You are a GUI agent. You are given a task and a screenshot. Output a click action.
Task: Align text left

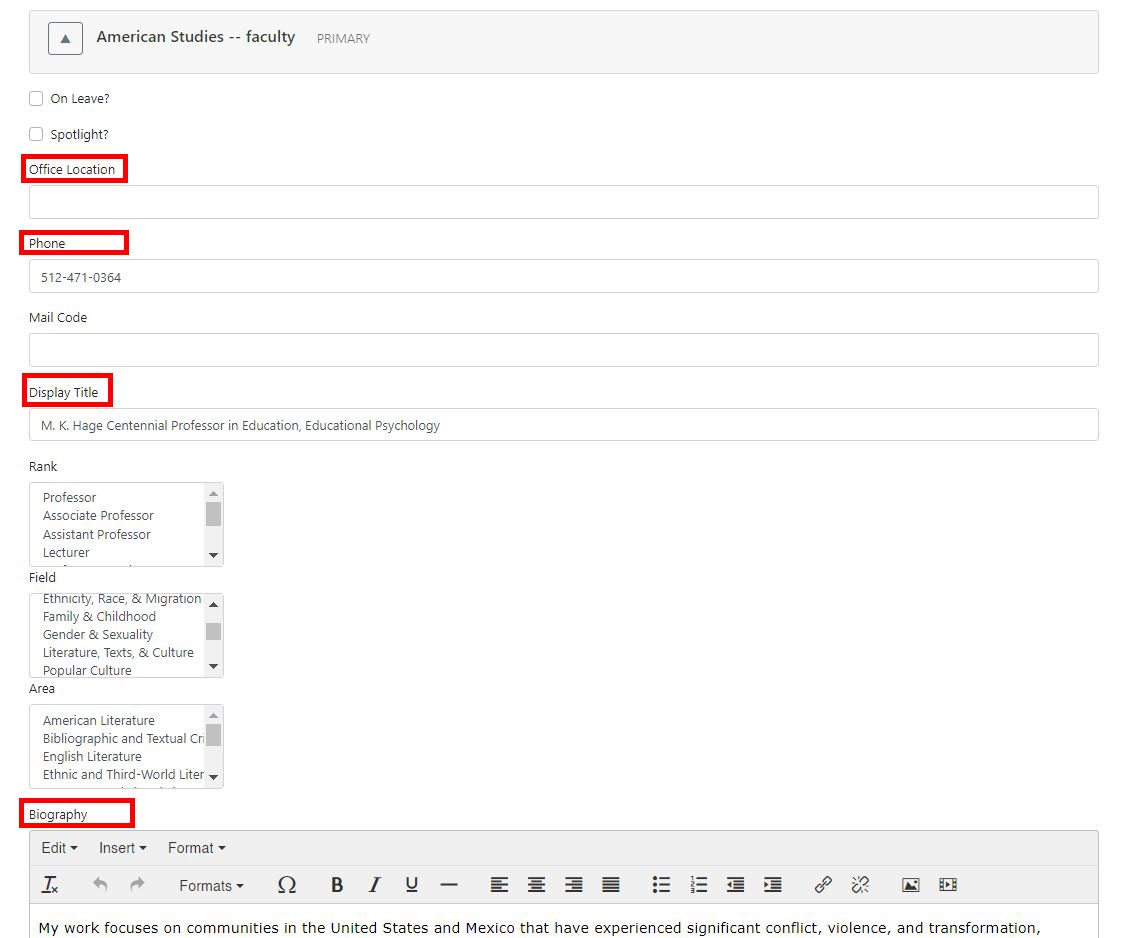[499, 885]
